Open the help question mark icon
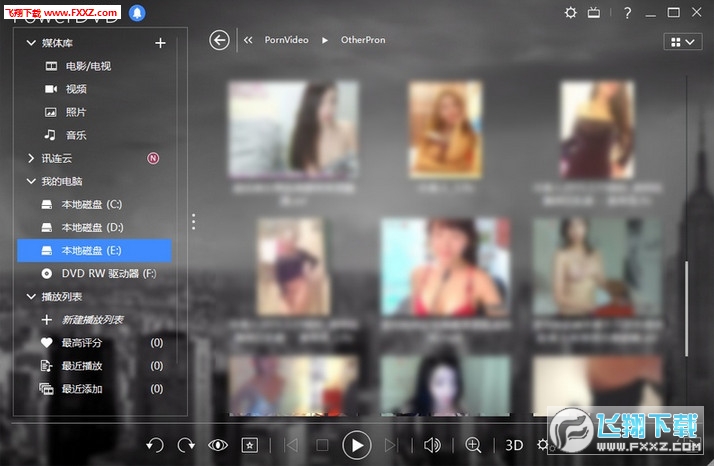The height and width of the screenshot is (466, 714). click(x=627, y=13)
